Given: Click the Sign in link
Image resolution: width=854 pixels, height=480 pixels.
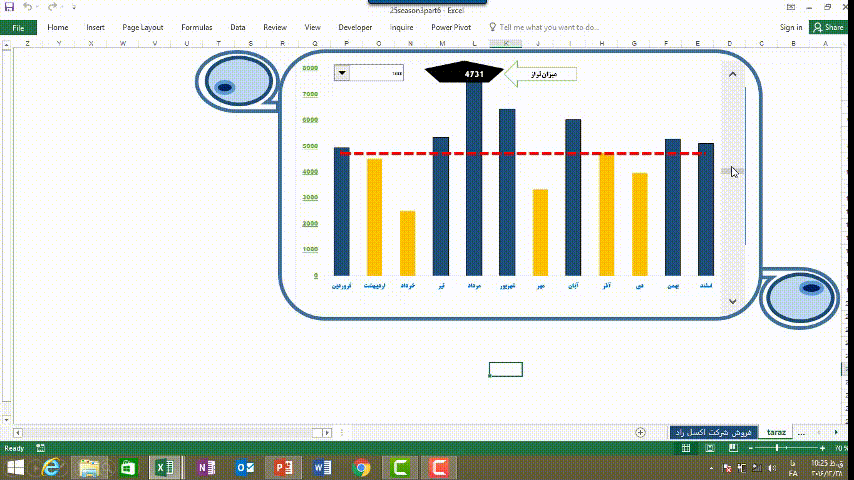Looking at the screenshot, I should [x=790, y=28].
